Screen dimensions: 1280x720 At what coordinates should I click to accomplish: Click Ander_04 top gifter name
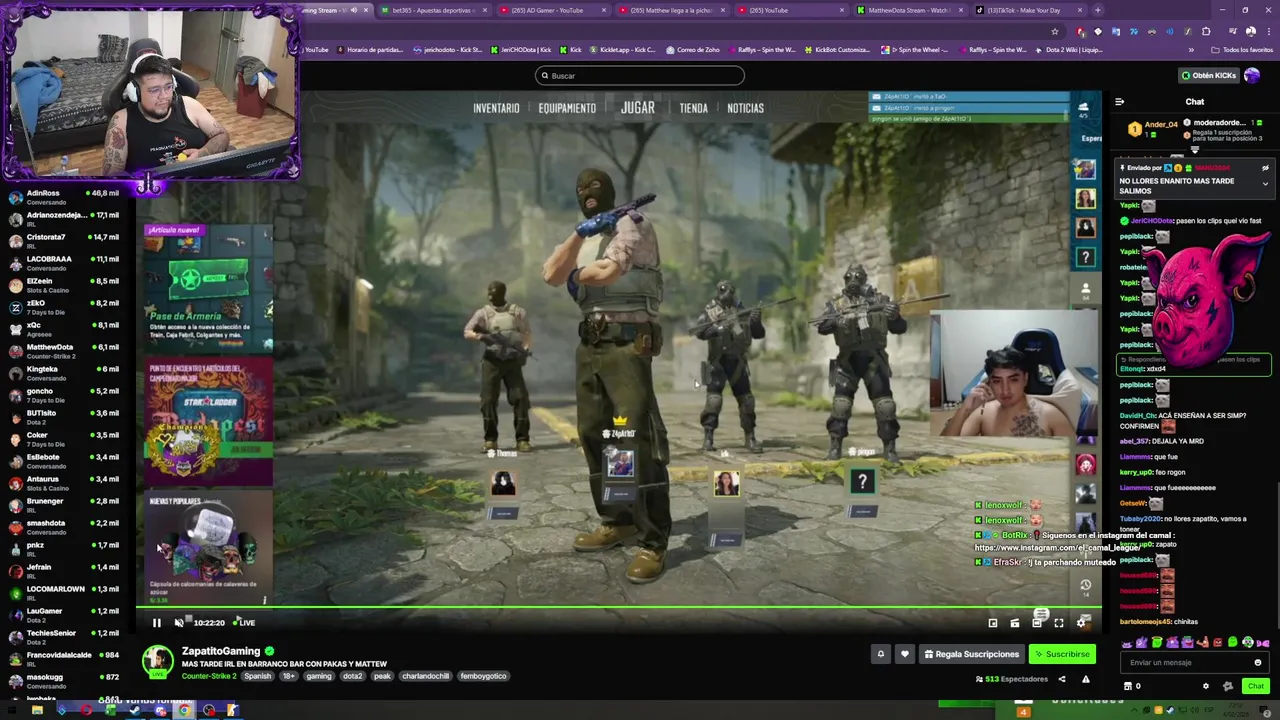1161,125
